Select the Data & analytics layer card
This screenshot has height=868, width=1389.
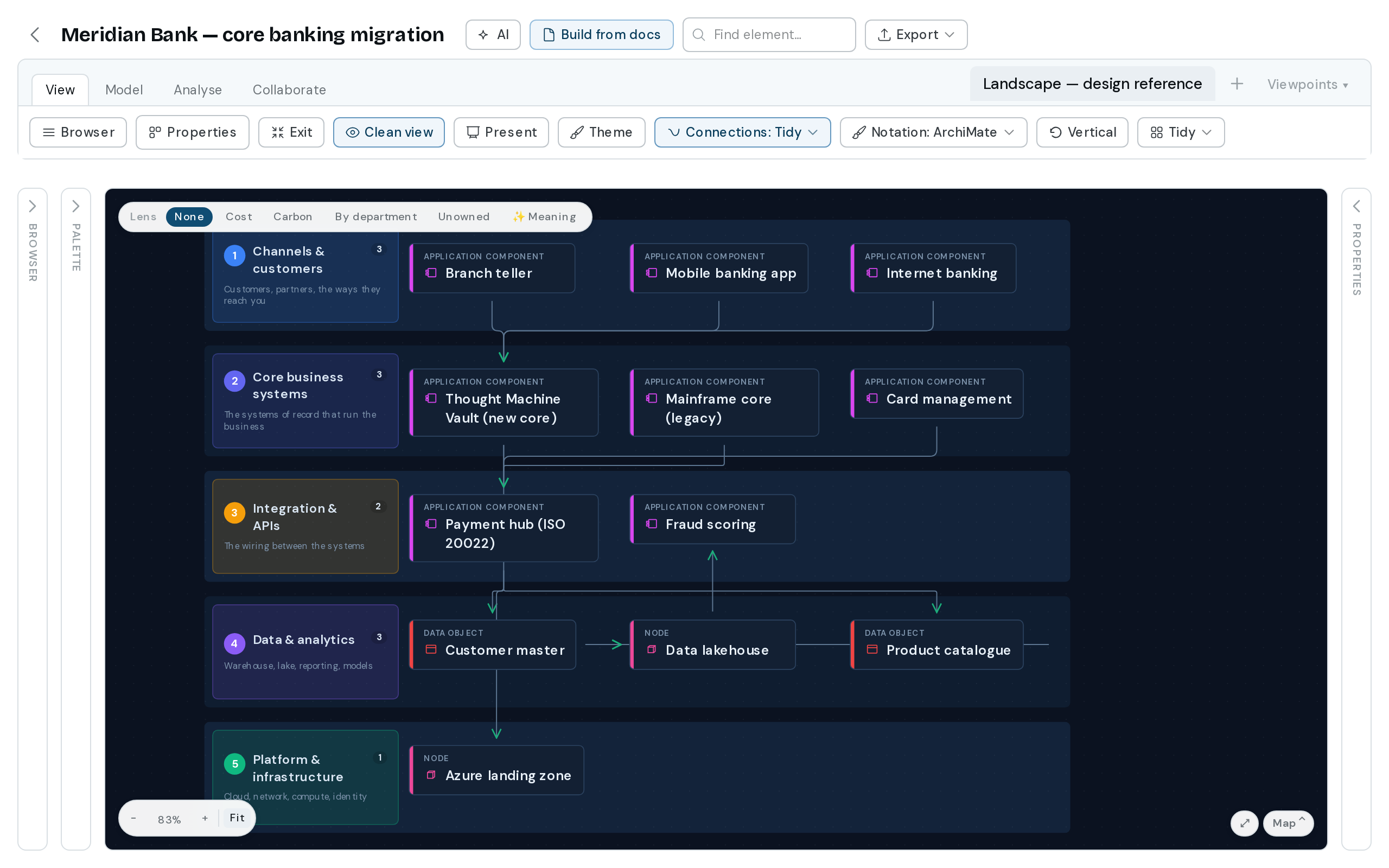[305, 652]
